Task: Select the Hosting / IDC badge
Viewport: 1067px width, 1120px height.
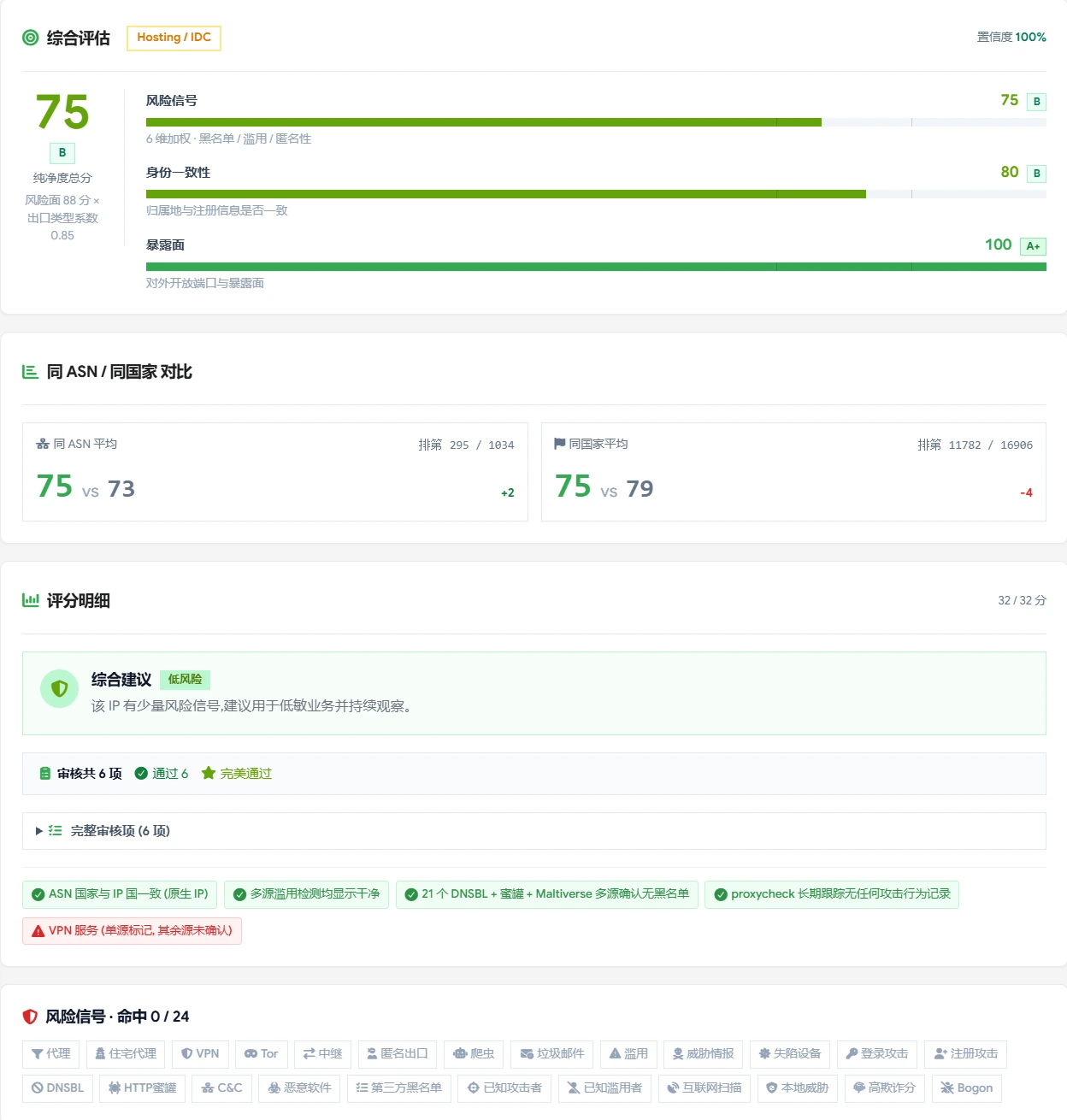Action: (174, 38)
